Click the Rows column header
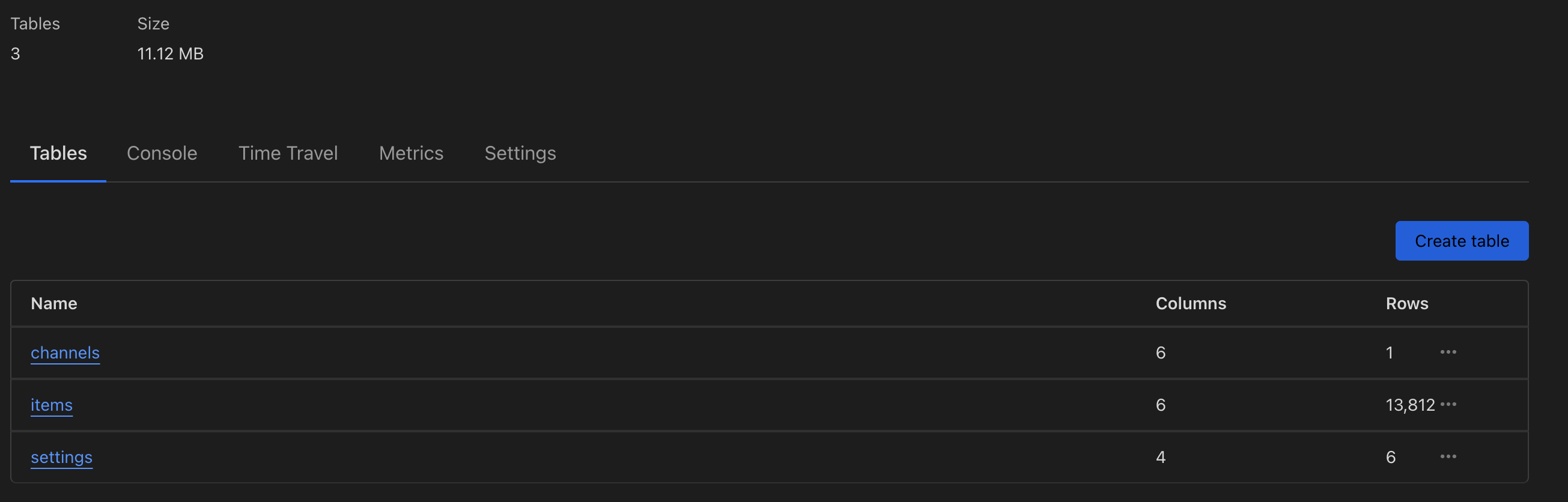 pos(1407,304)
